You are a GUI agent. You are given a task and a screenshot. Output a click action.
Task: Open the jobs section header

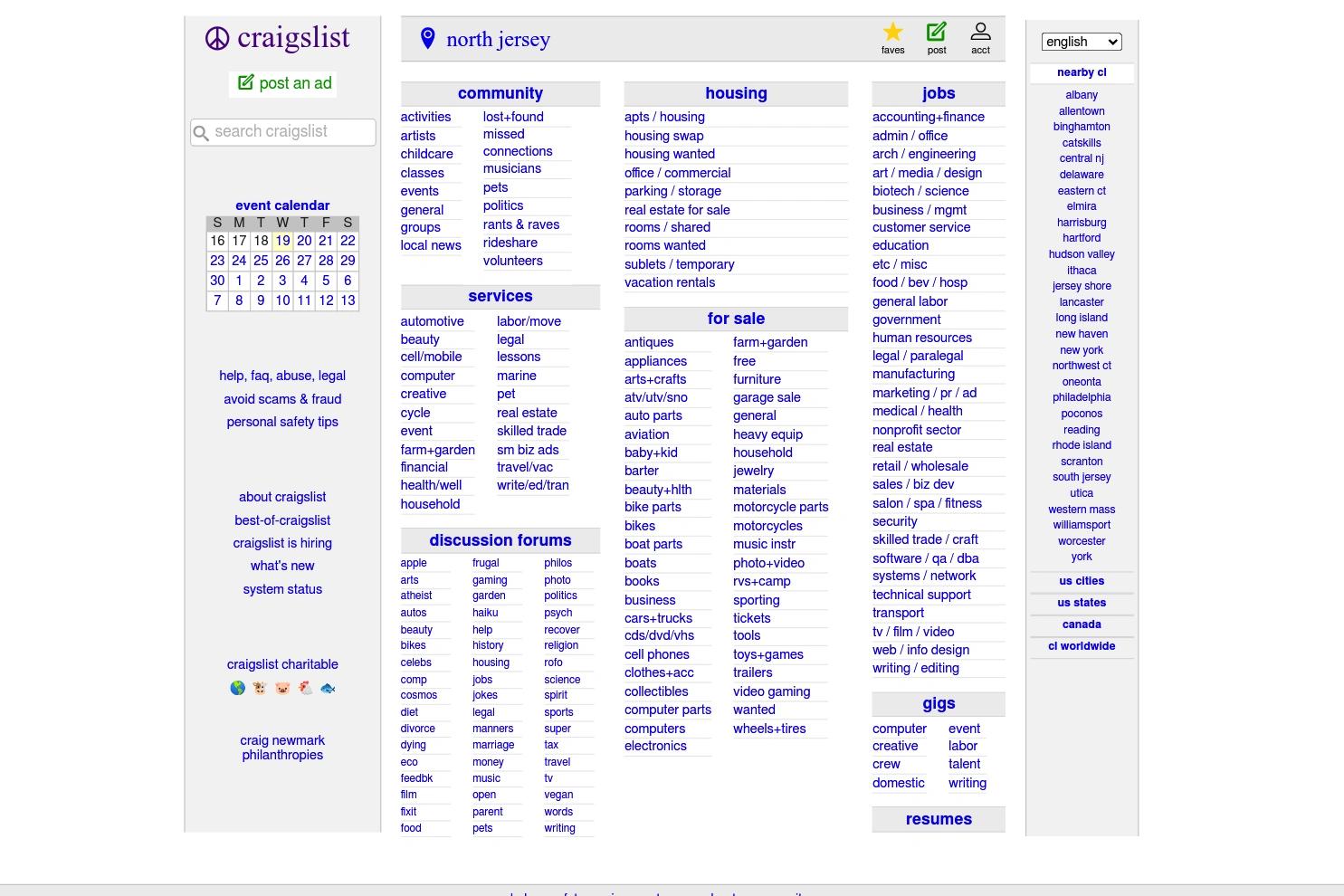pyautogui.click(x=939, y=93)
